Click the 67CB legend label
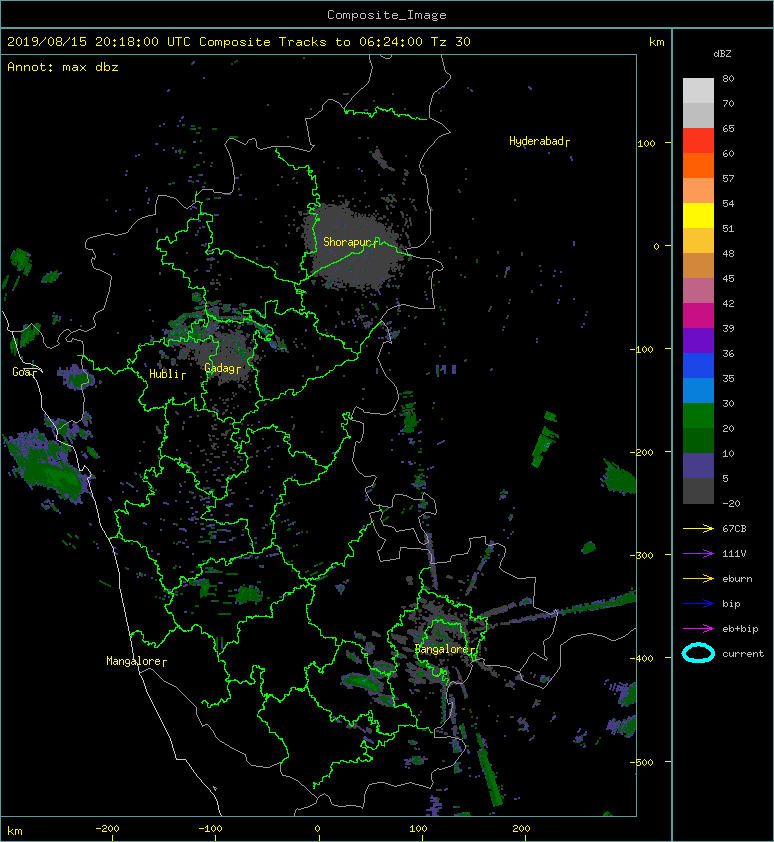The width and height of the screenshot is (774, 842). coord(734,528)
